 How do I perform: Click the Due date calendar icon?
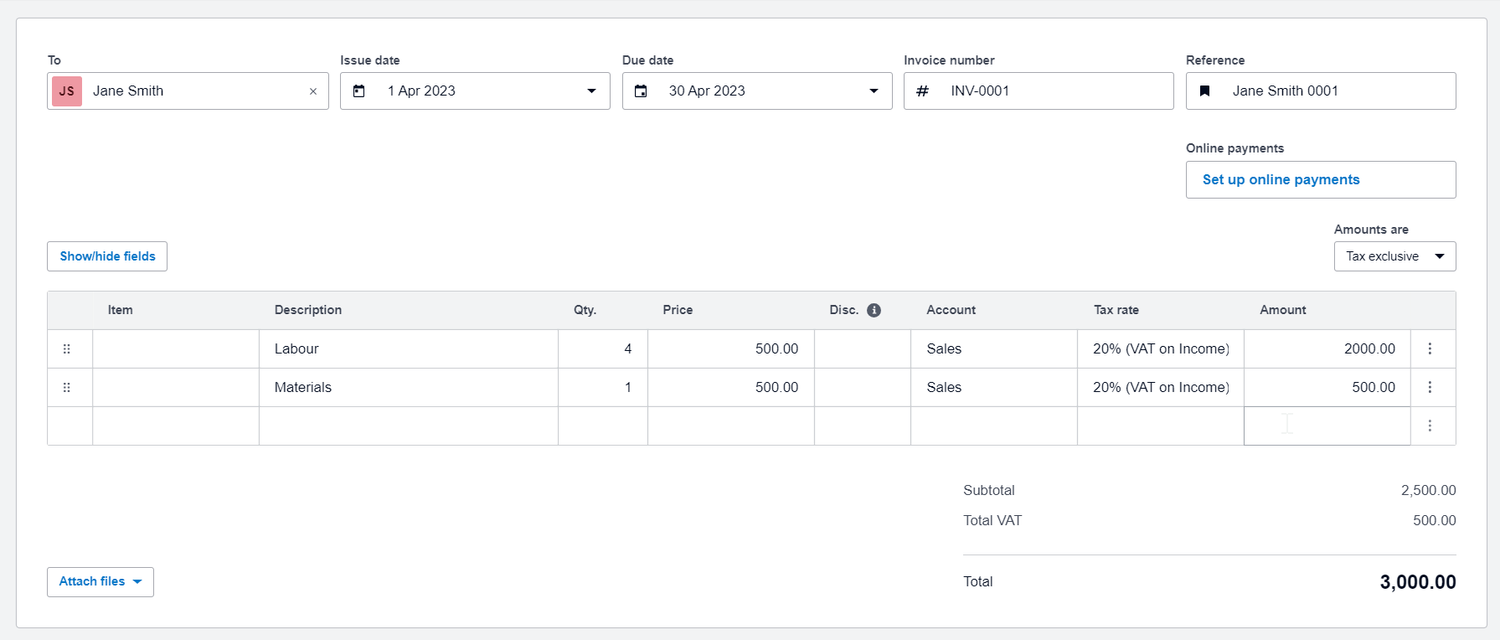tap(641, 91)
